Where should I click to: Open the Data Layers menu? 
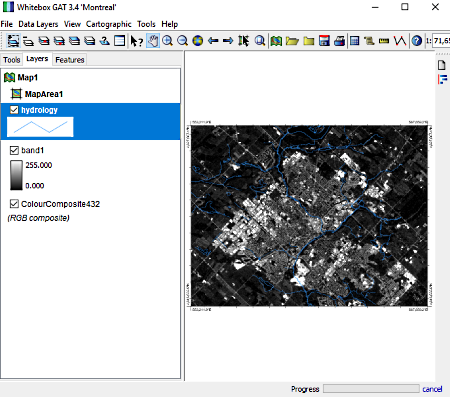pyautogui.click(x=38, y=24)
